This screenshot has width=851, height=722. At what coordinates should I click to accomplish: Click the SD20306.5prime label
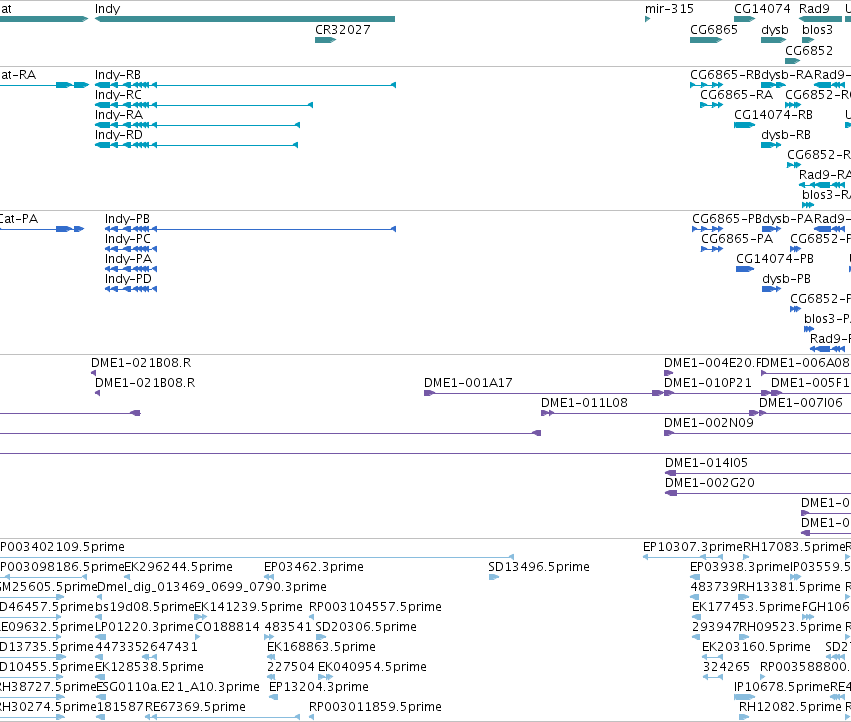coord(366,627)
